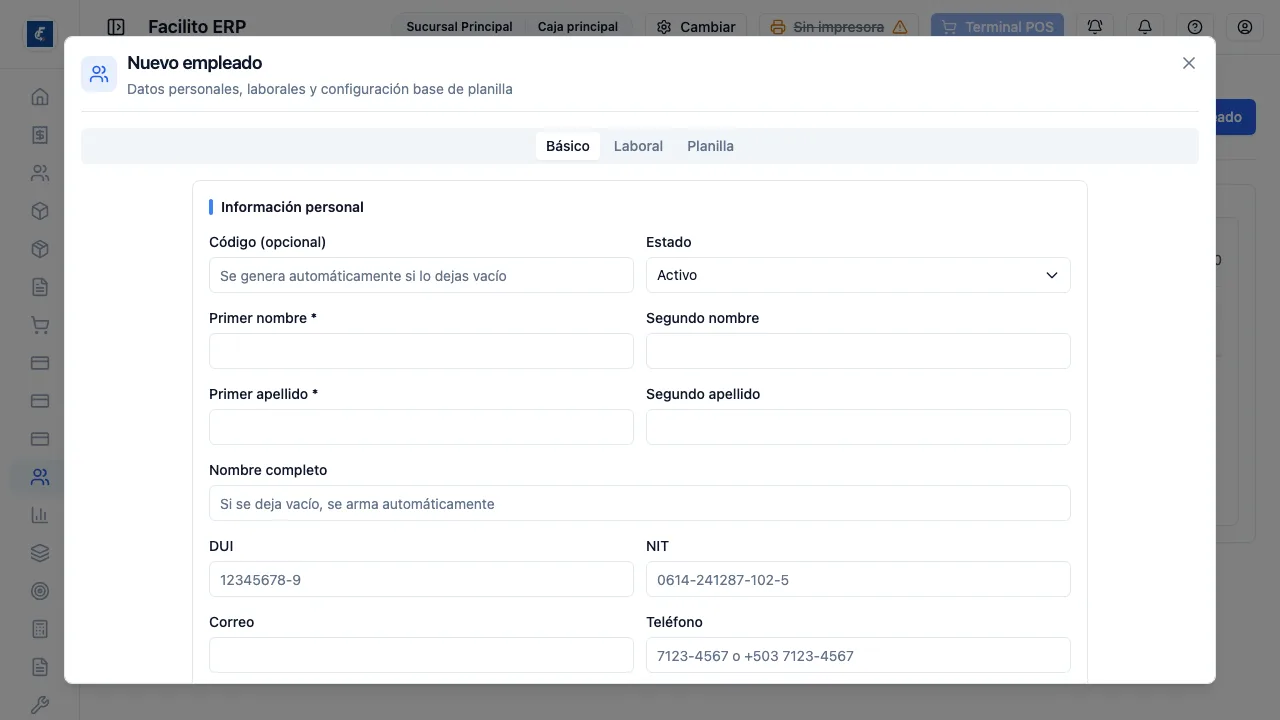Open the Laboral tab
This screenshot has height=720, width=1280.
(638, 146)
